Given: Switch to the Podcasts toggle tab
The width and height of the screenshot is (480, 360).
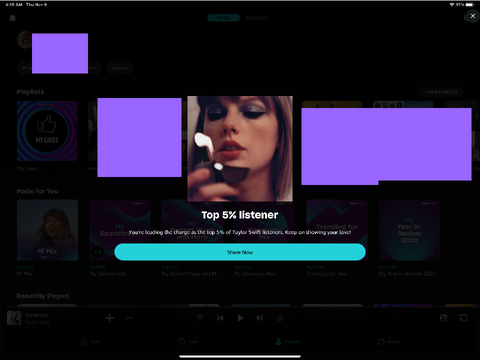Looking at the screenshot, I should pyautogui.click(x=256, y=18).
